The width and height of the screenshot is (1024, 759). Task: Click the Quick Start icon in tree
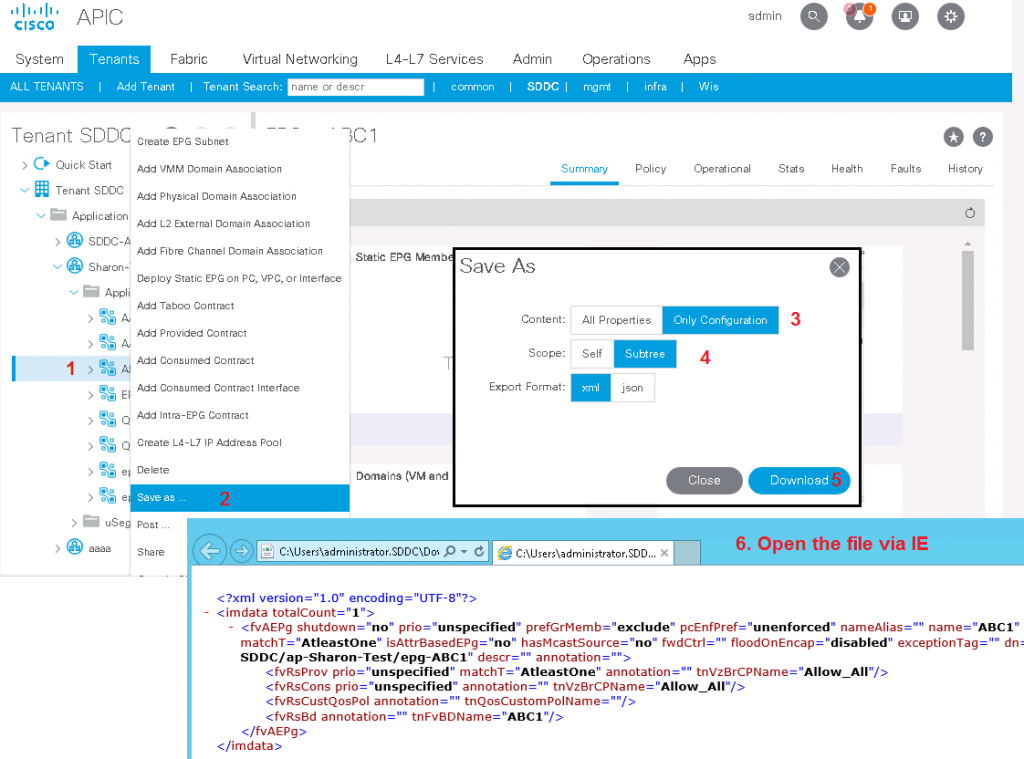[x=42, y=164]
